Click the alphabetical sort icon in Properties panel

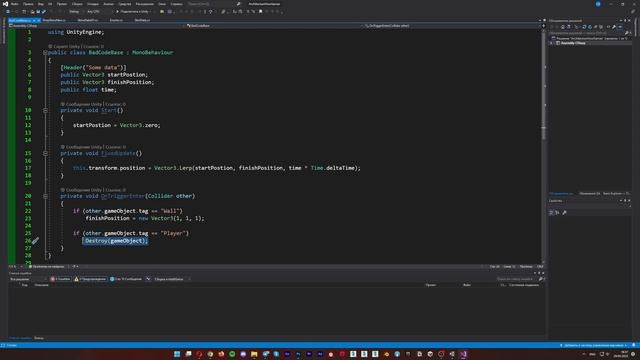(557, 213)
